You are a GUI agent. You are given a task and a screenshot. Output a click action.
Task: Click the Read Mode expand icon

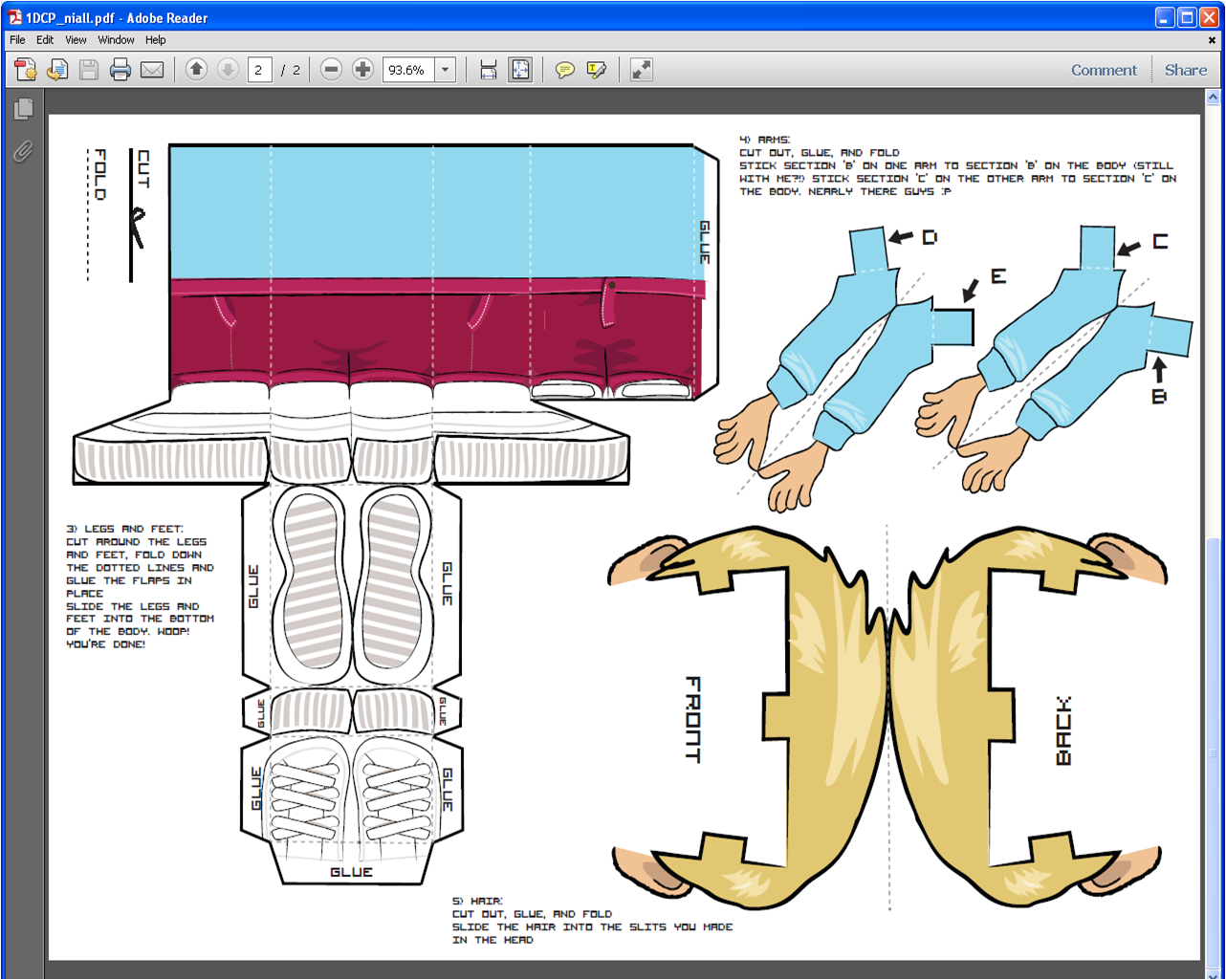[642, 70]
